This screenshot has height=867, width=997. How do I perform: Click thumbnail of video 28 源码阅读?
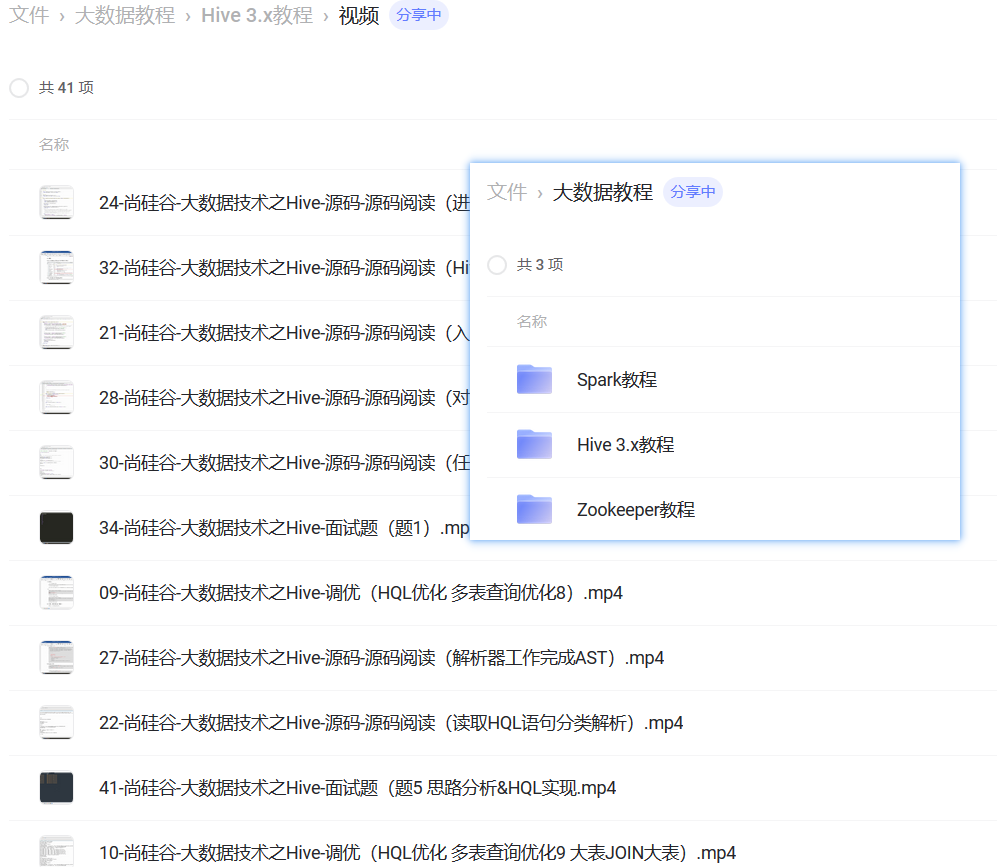(x=57, y=397)
